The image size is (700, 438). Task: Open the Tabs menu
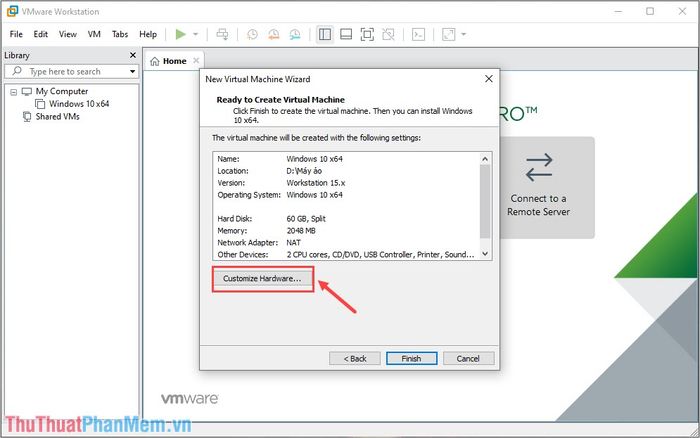coord(120,34)
